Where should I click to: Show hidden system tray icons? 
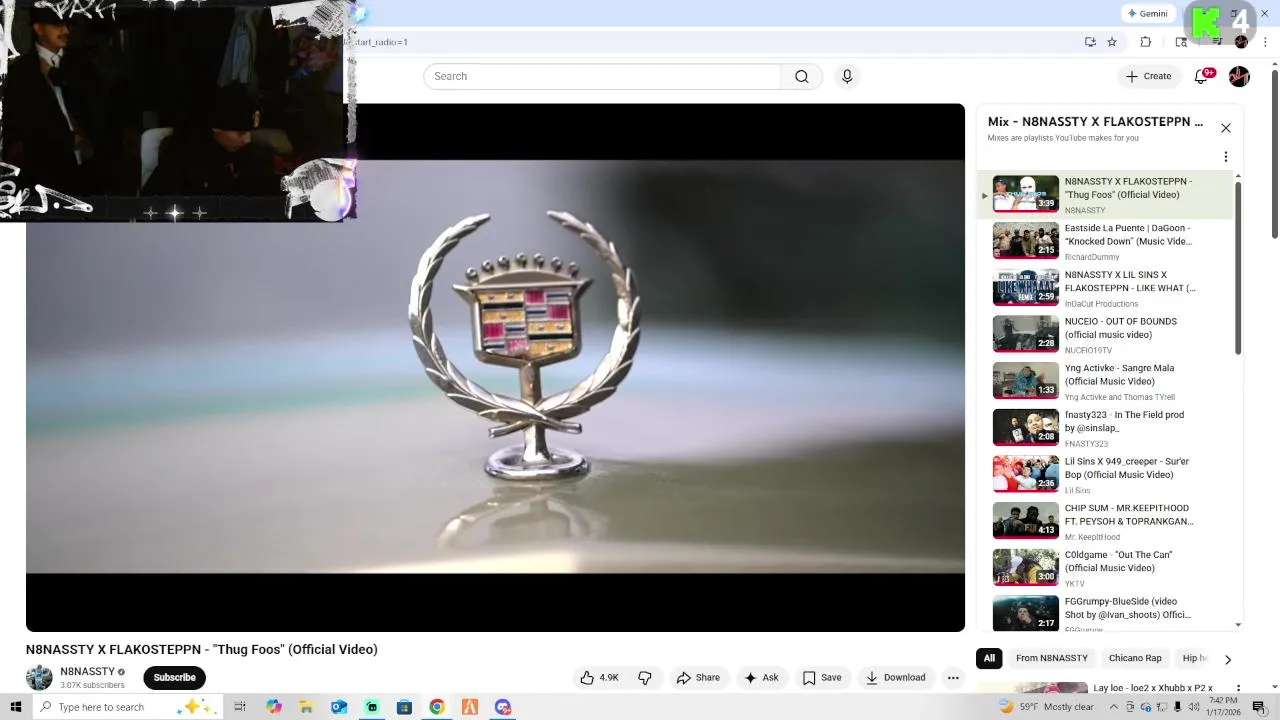click(1114, 707)
